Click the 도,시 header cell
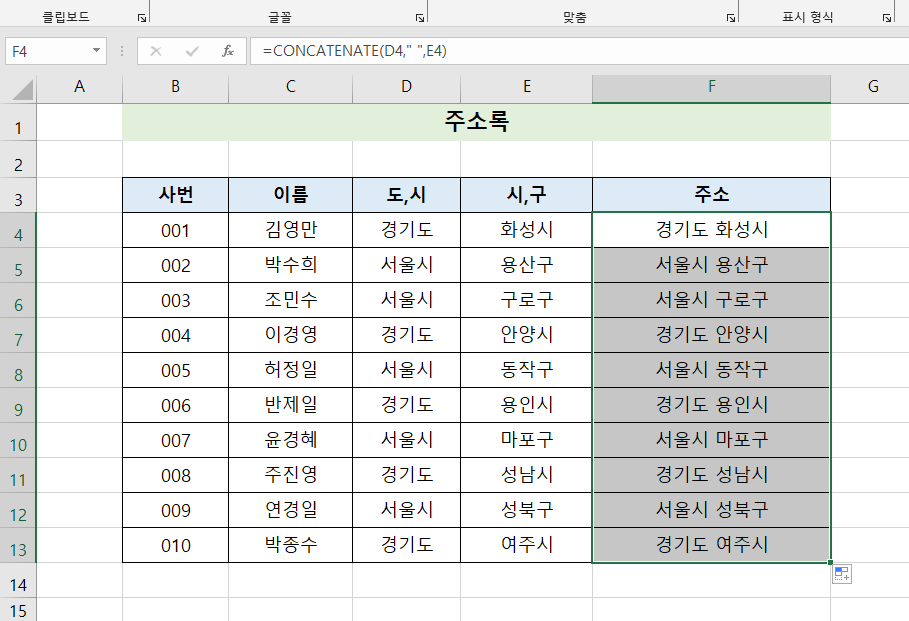Viewport: 909px width, 621px height. pyautogui.click(x=406, y=195)
